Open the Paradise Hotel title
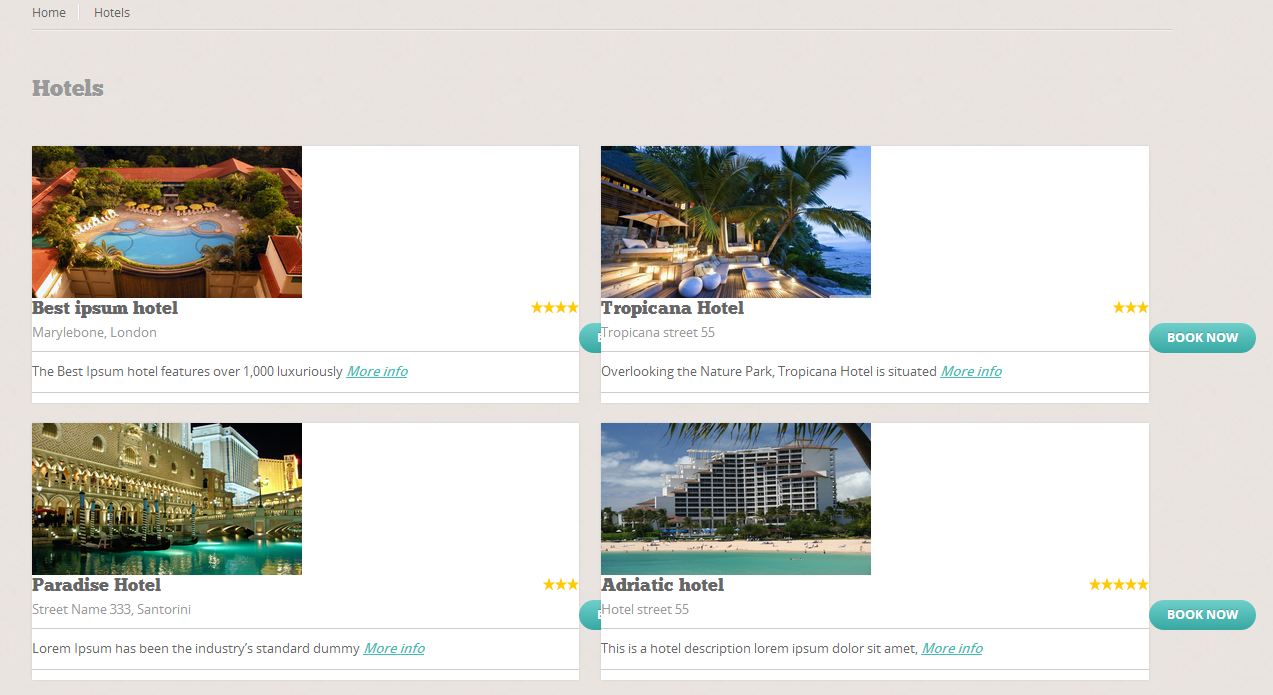 96,585
